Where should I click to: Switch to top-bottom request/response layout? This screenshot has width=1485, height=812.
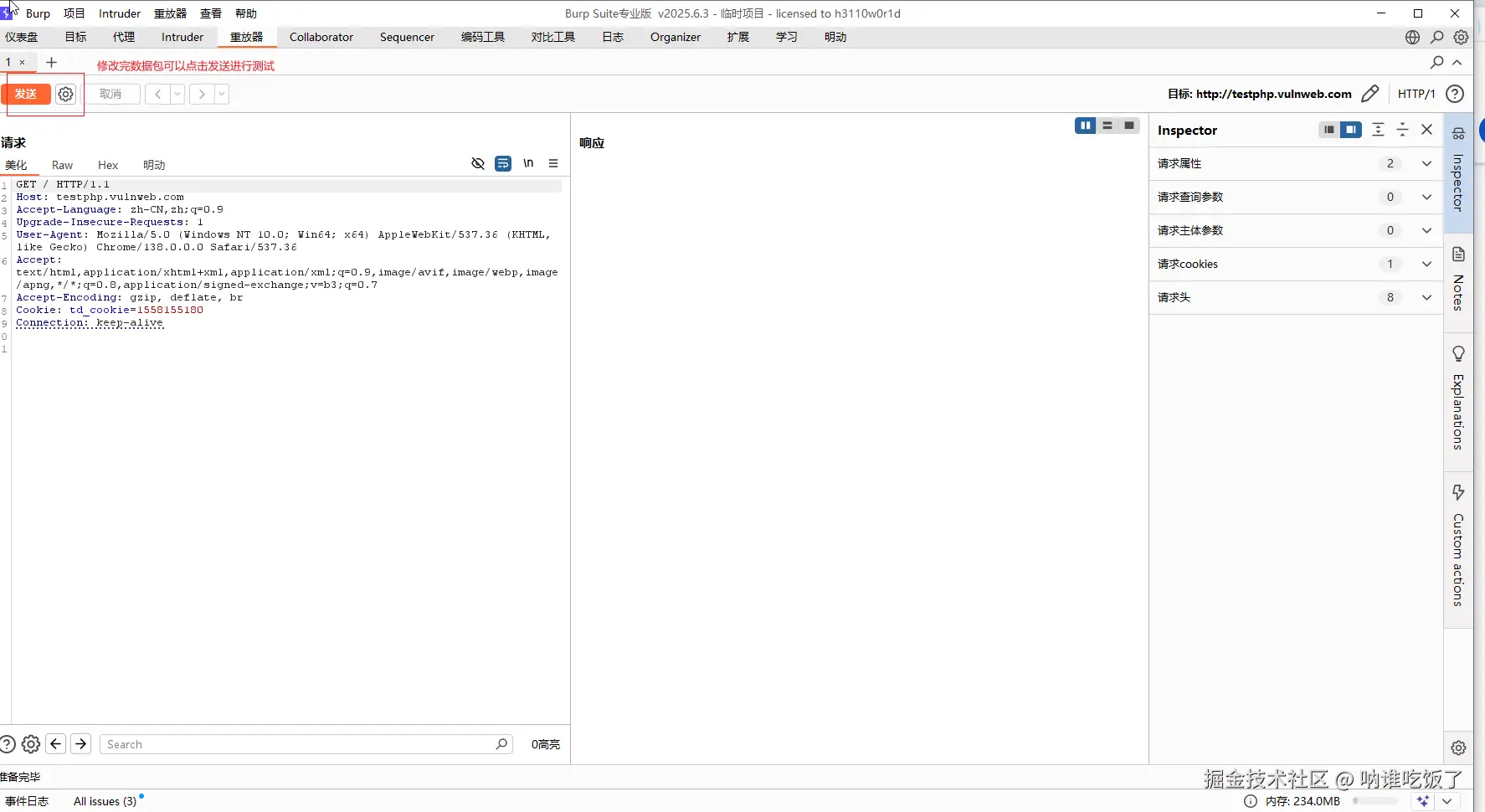coord(1107,126)
